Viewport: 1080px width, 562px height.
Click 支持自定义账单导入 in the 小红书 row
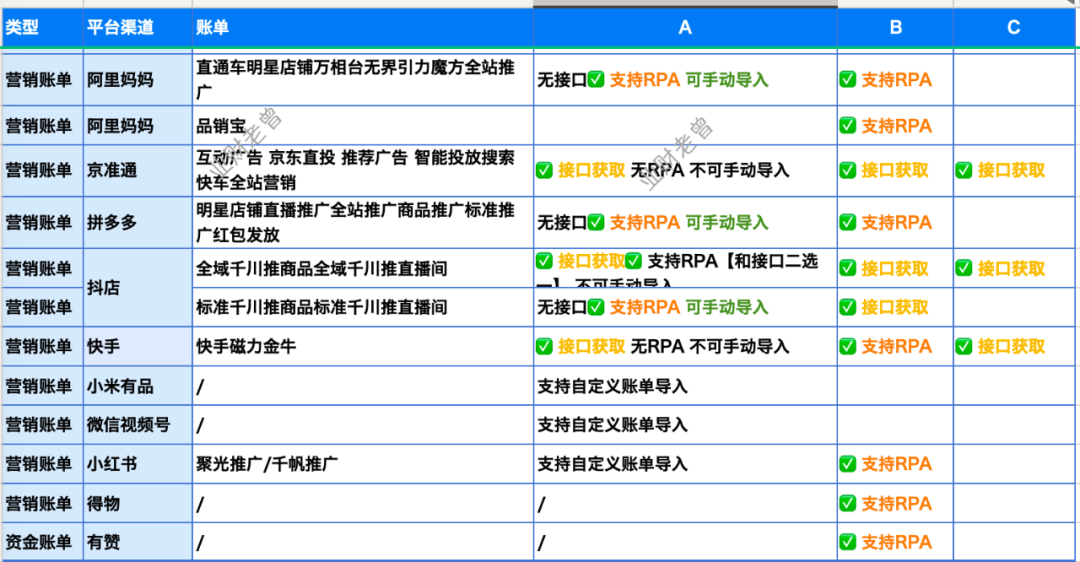pos(612,464)
